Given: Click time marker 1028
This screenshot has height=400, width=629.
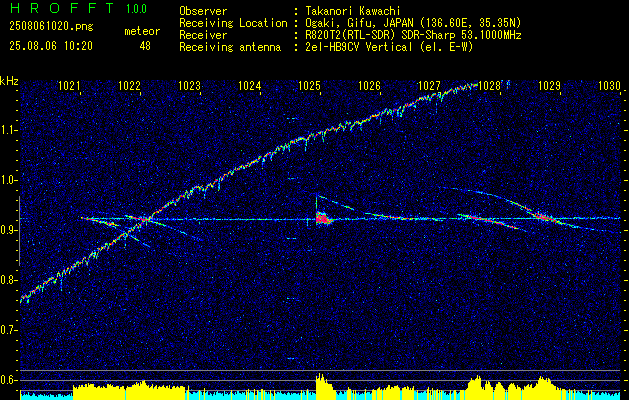Looking at the screenshot, I should pos(490,85).
